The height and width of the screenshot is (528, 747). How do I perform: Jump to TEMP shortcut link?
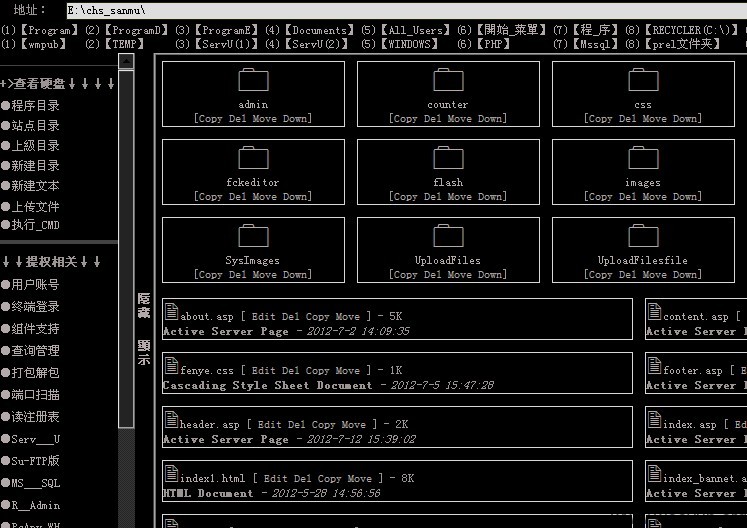(125, 44)
